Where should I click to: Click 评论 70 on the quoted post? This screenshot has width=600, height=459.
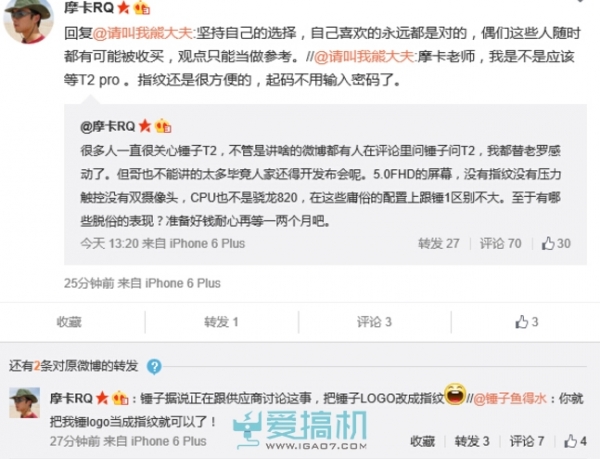[501, 243]
